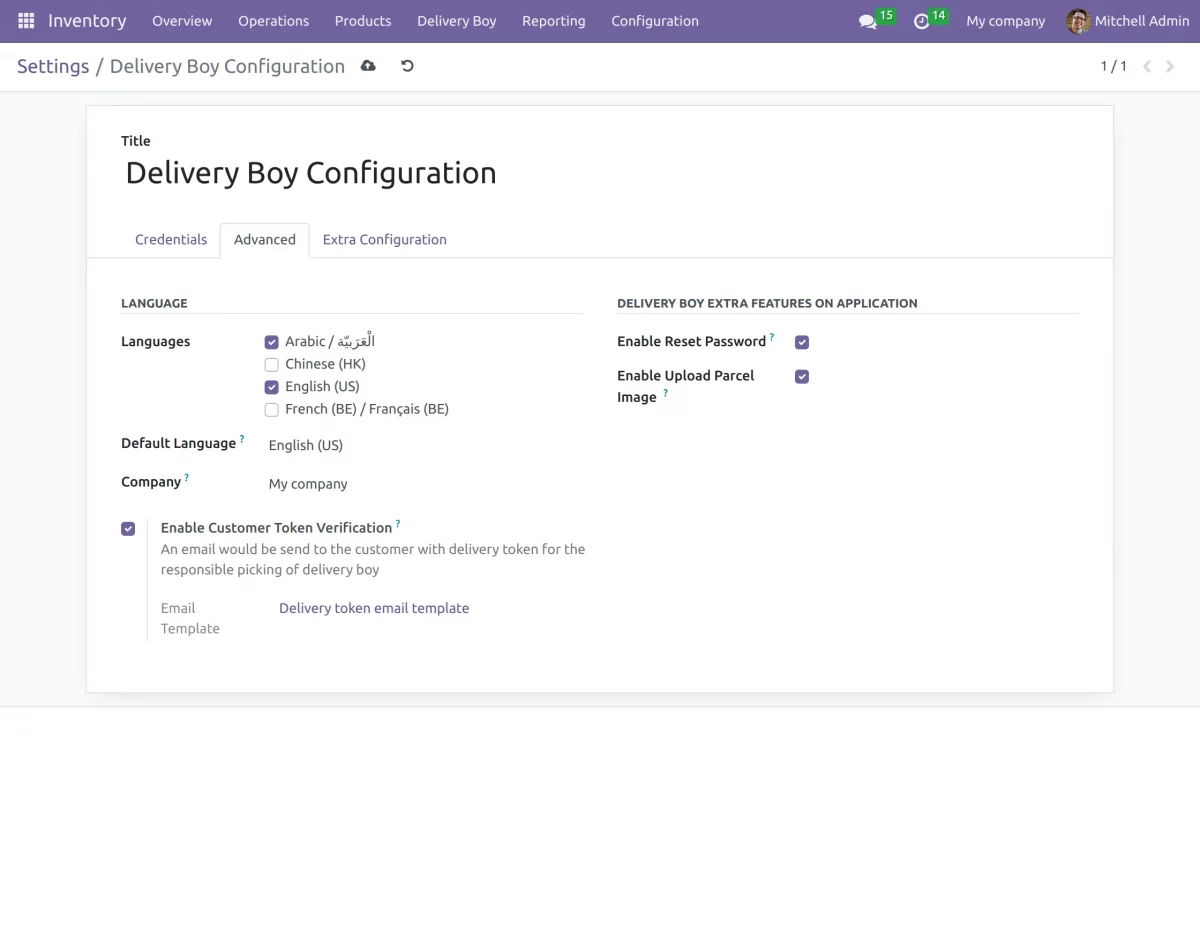
Task: Open activities from the clock icon
Action: (x=921, y=21)
